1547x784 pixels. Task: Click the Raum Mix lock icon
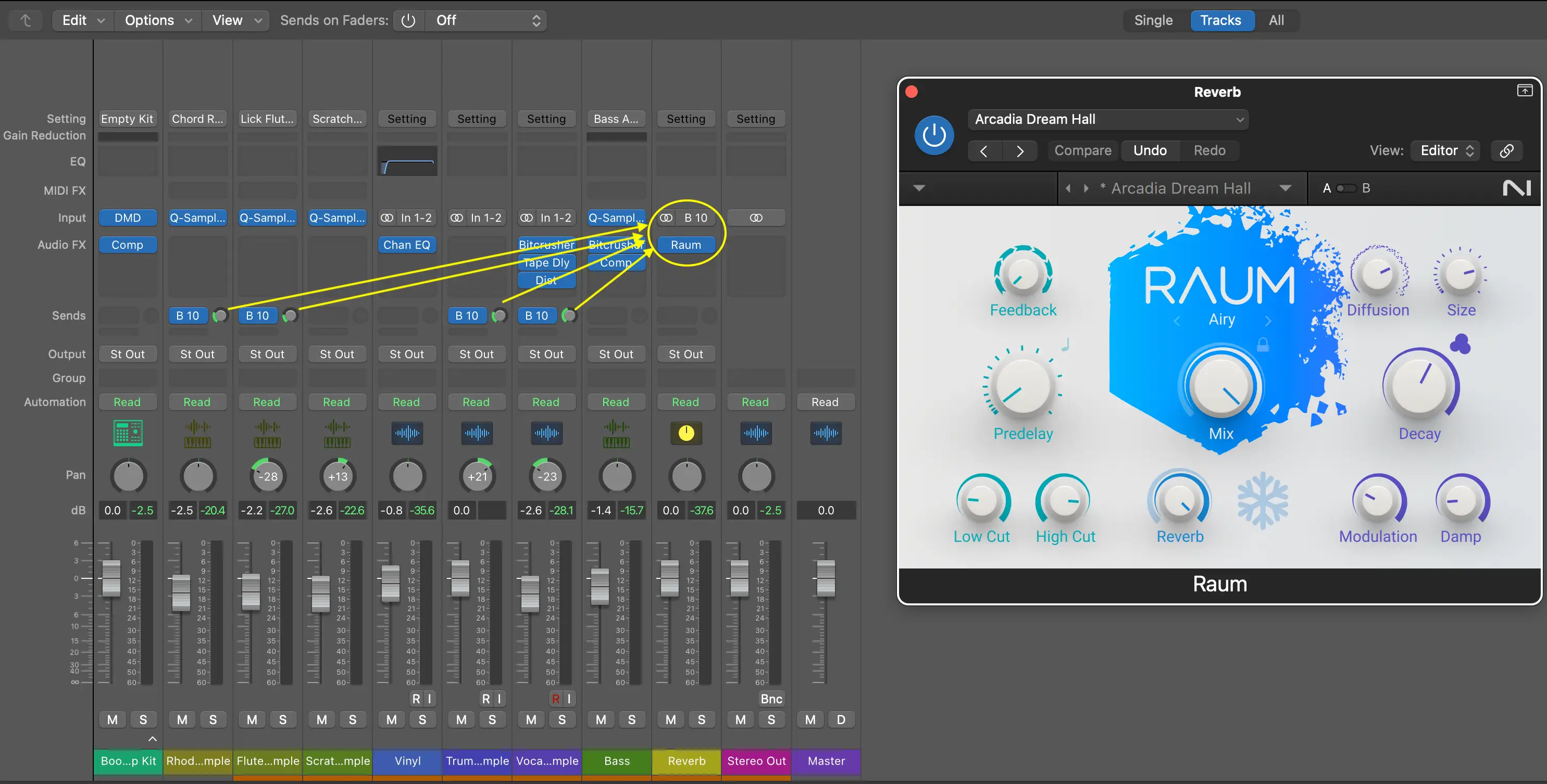[x=1263, y=345]
